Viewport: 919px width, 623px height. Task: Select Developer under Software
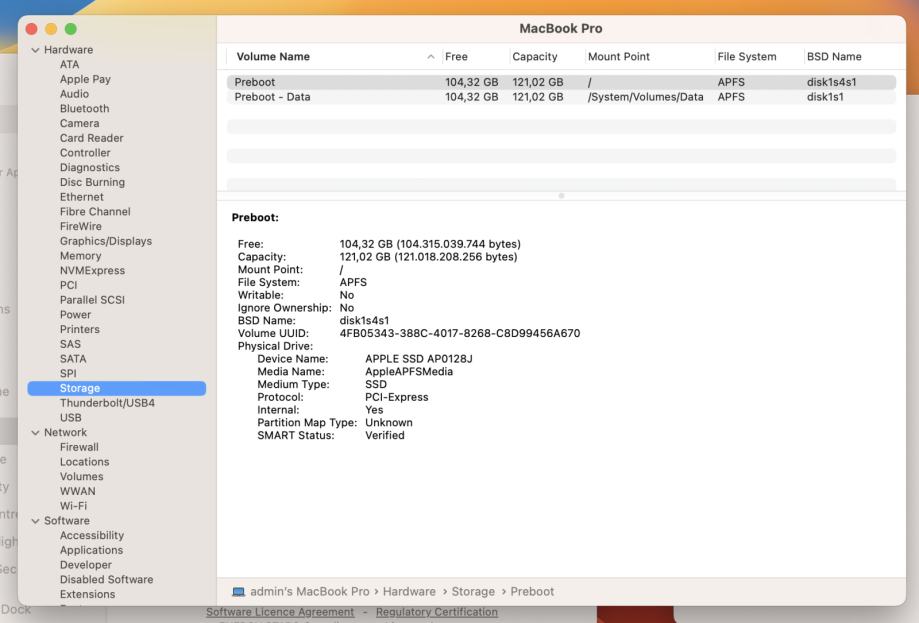pos(86,565)
